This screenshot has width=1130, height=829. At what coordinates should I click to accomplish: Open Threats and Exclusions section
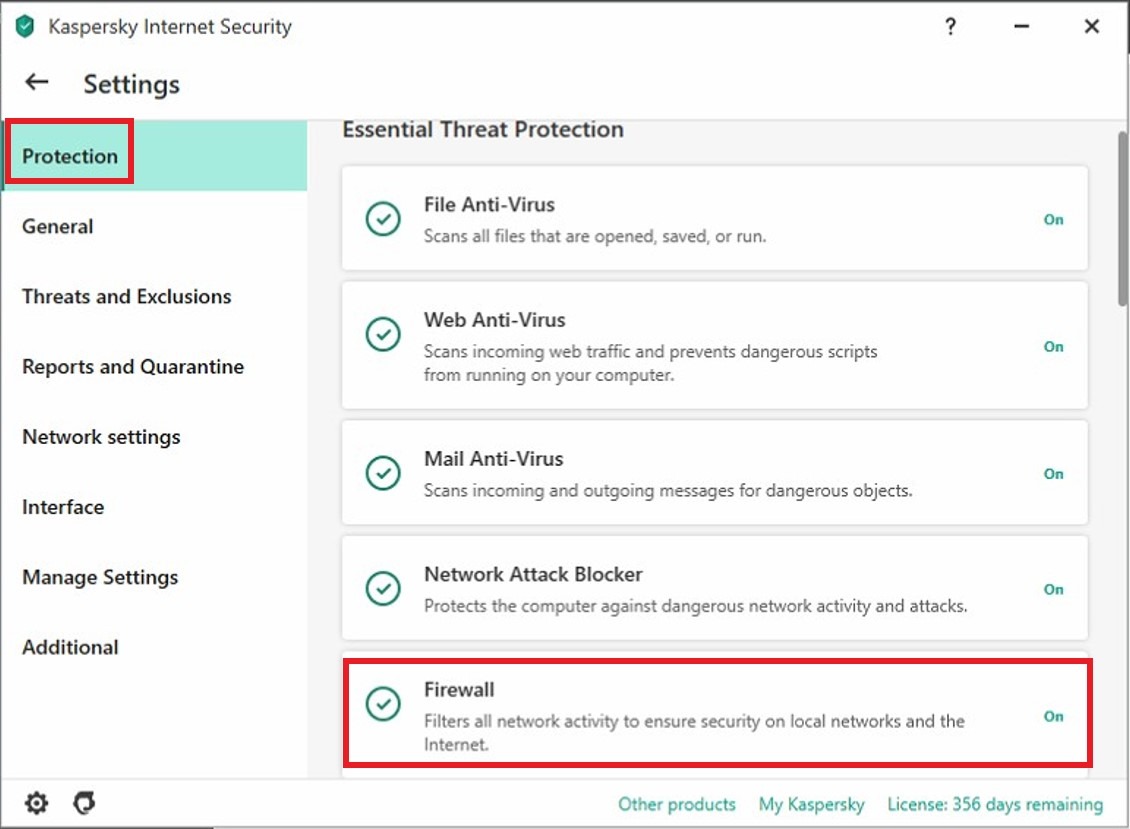(x=127, y=297)
